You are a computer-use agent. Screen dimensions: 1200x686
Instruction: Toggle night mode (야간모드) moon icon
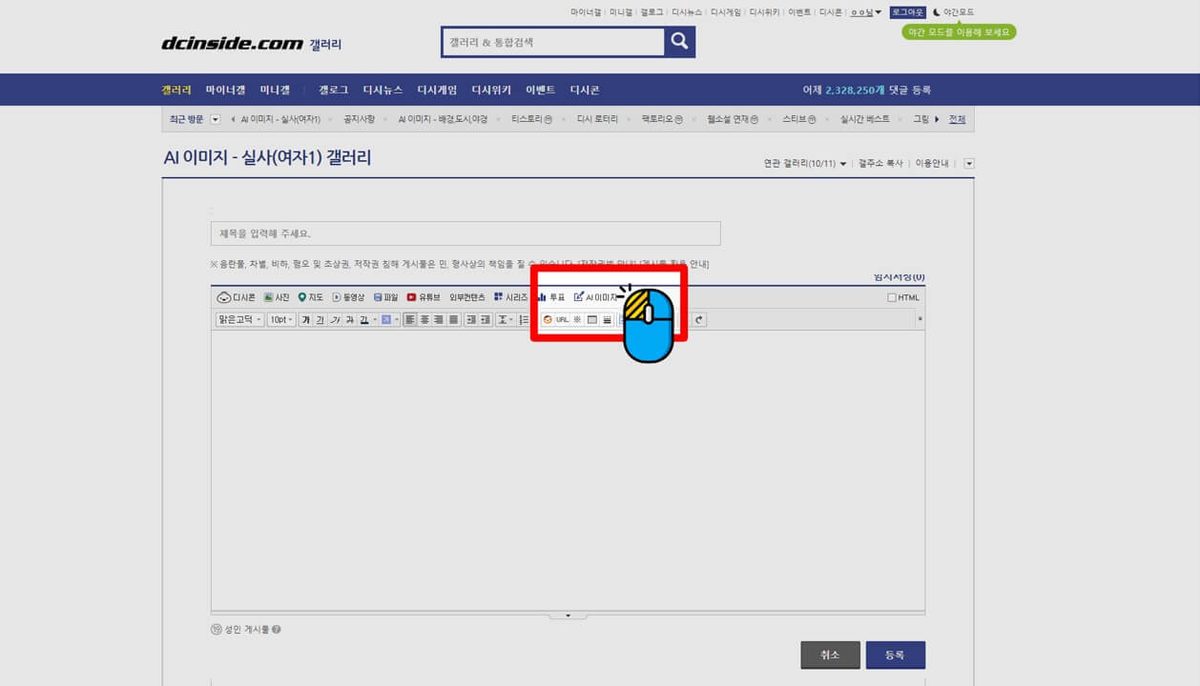(936, 12)
